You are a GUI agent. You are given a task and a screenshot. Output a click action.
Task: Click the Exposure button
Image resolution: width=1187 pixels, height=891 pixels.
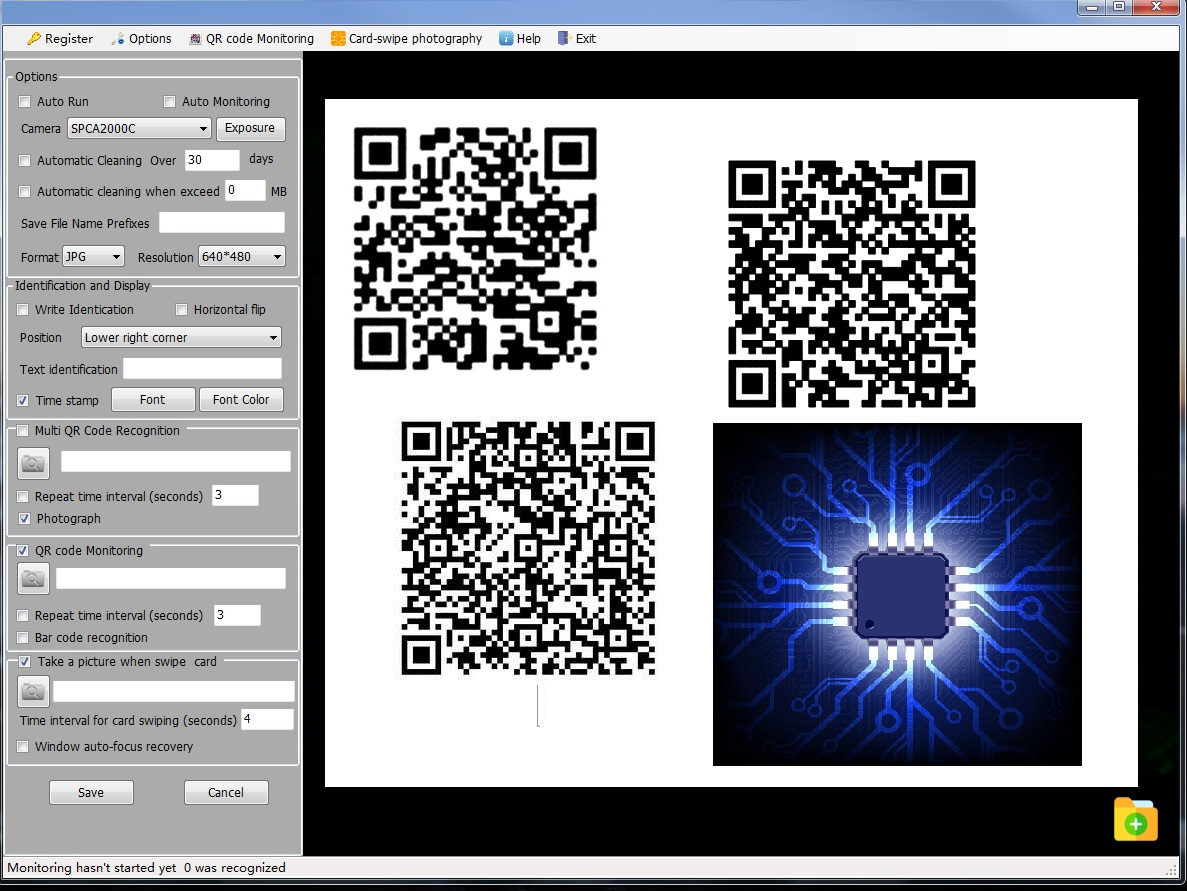(250, 128)
